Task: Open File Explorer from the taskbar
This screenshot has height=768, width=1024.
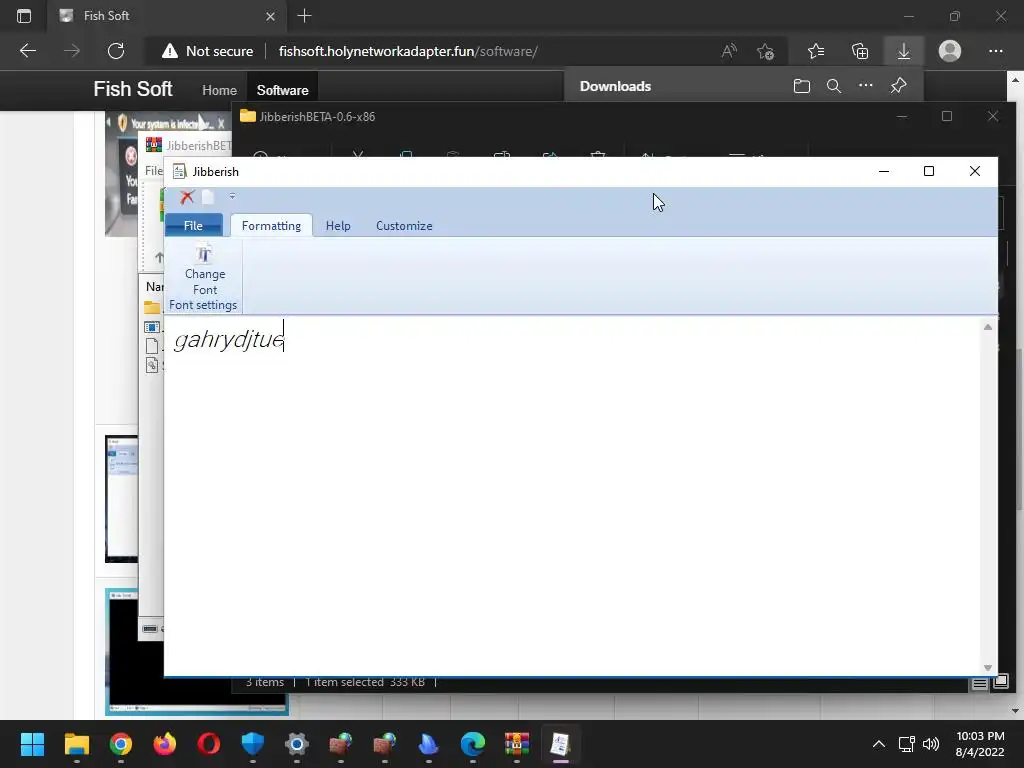Action: click(x=76, y=744)
